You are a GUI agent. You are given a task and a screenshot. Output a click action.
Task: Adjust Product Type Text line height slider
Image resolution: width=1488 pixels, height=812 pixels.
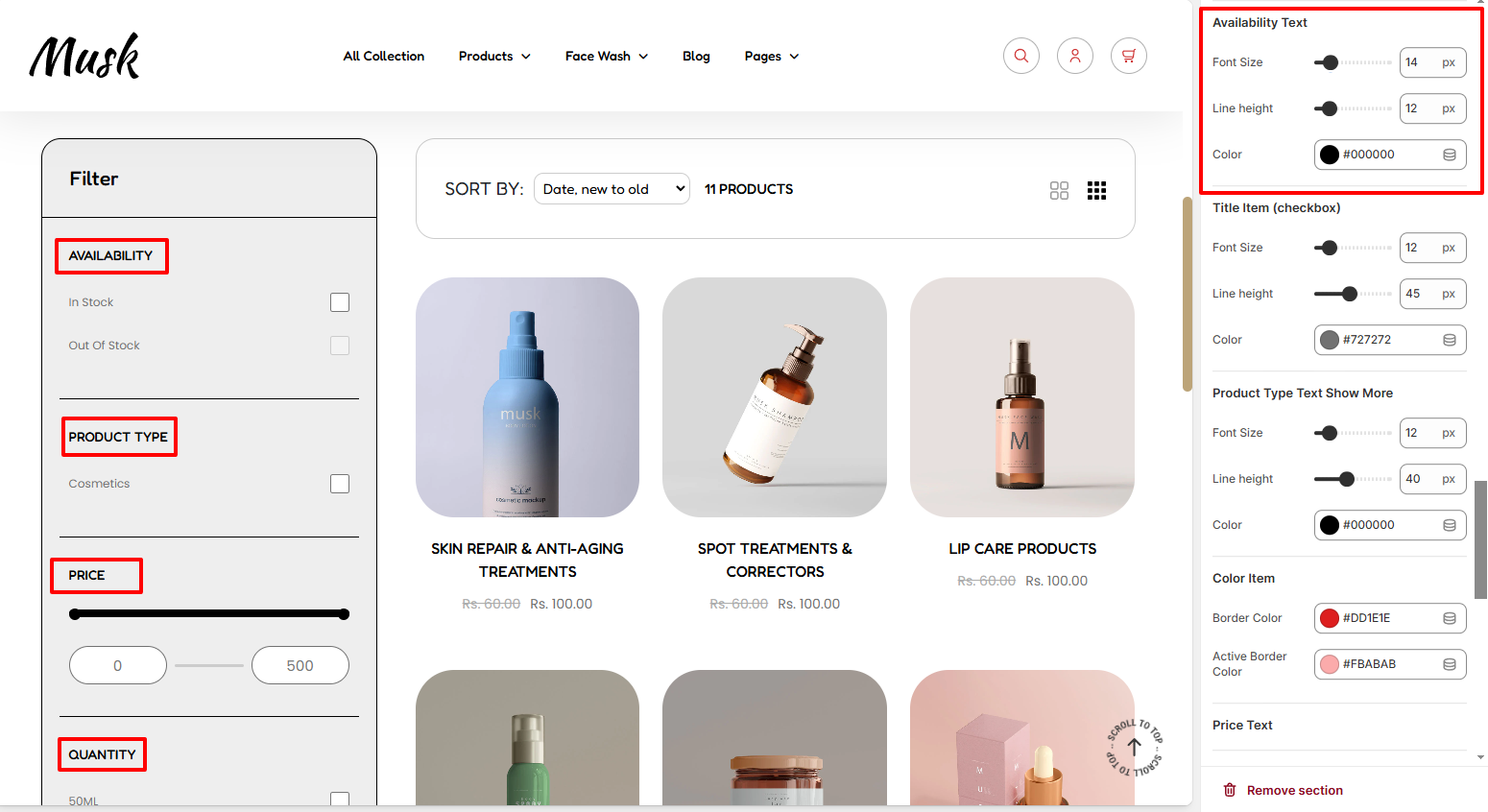click(1347, 479)
